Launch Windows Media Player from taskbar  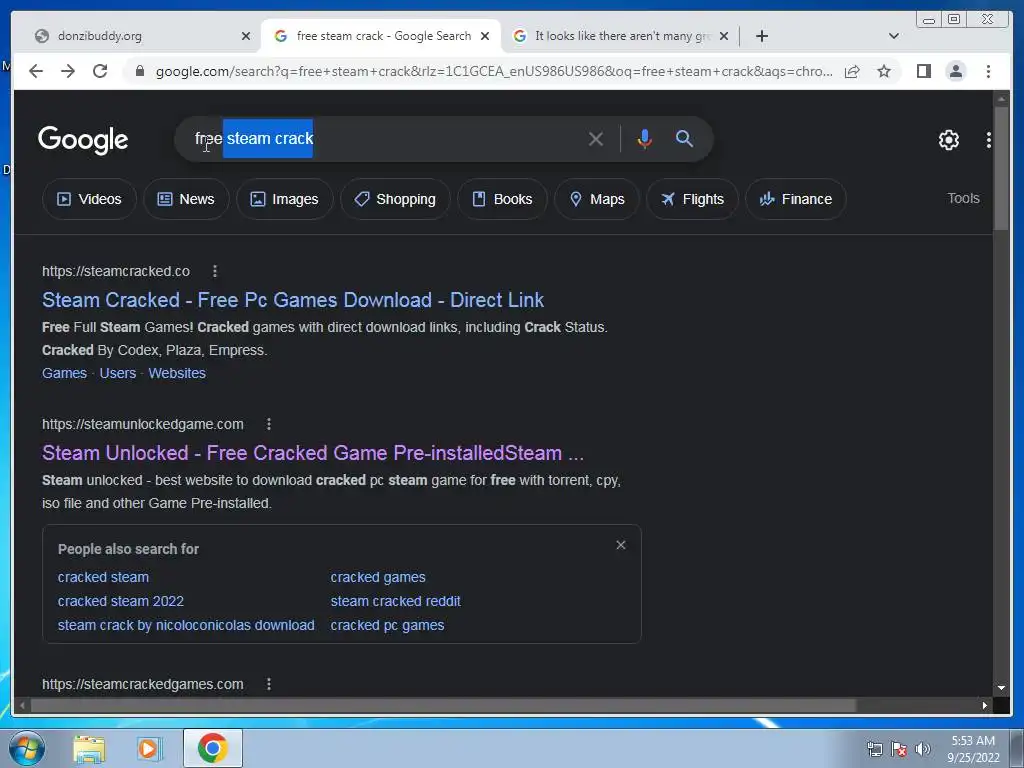pos(150,748)
